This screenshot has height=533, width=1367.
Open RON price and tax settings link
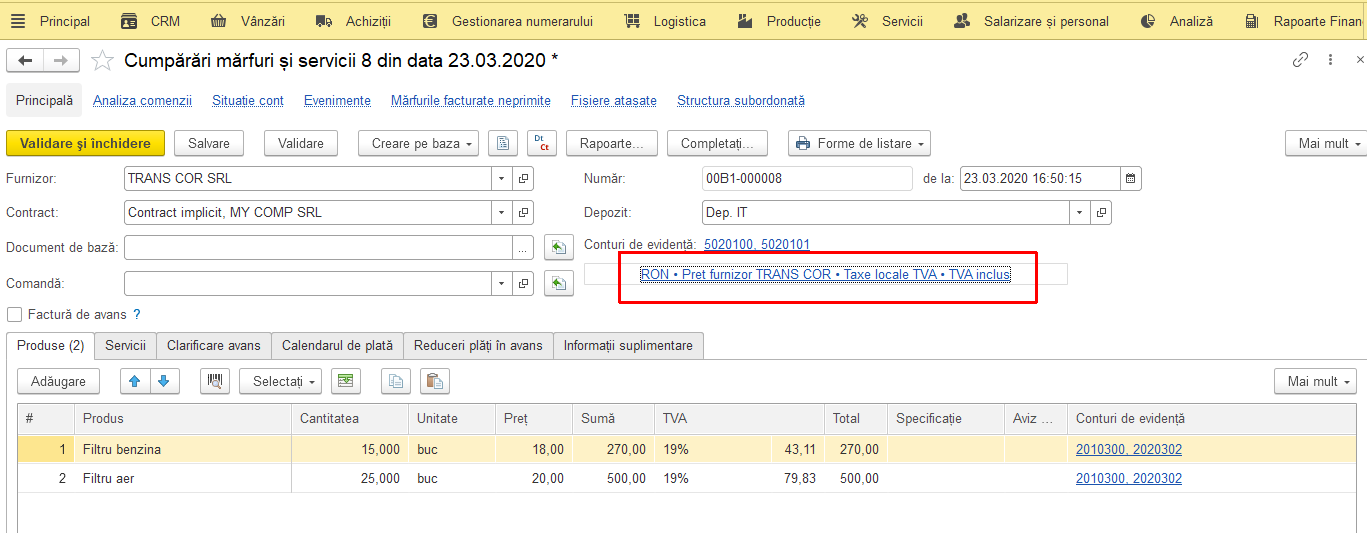(x=825, y=274)
